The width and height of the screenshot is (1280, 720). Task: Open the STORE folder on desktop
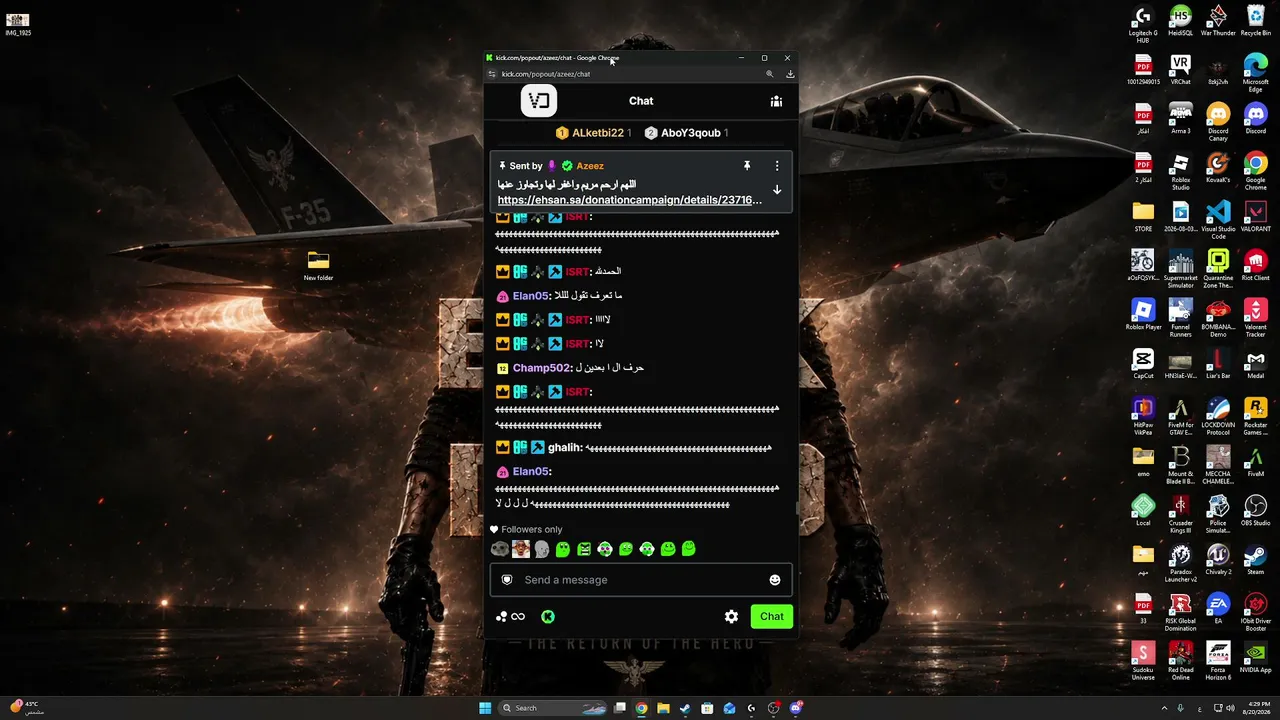click(1143, 217)
